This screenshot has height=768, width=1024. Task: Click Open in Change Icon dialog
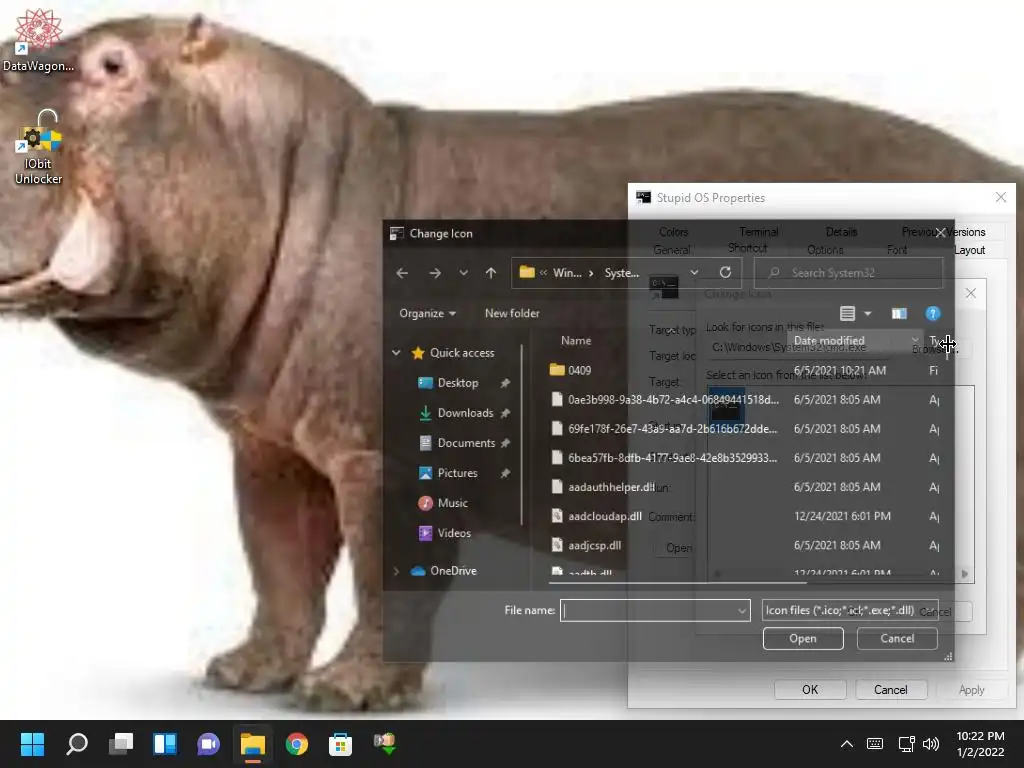pos(803,639)
